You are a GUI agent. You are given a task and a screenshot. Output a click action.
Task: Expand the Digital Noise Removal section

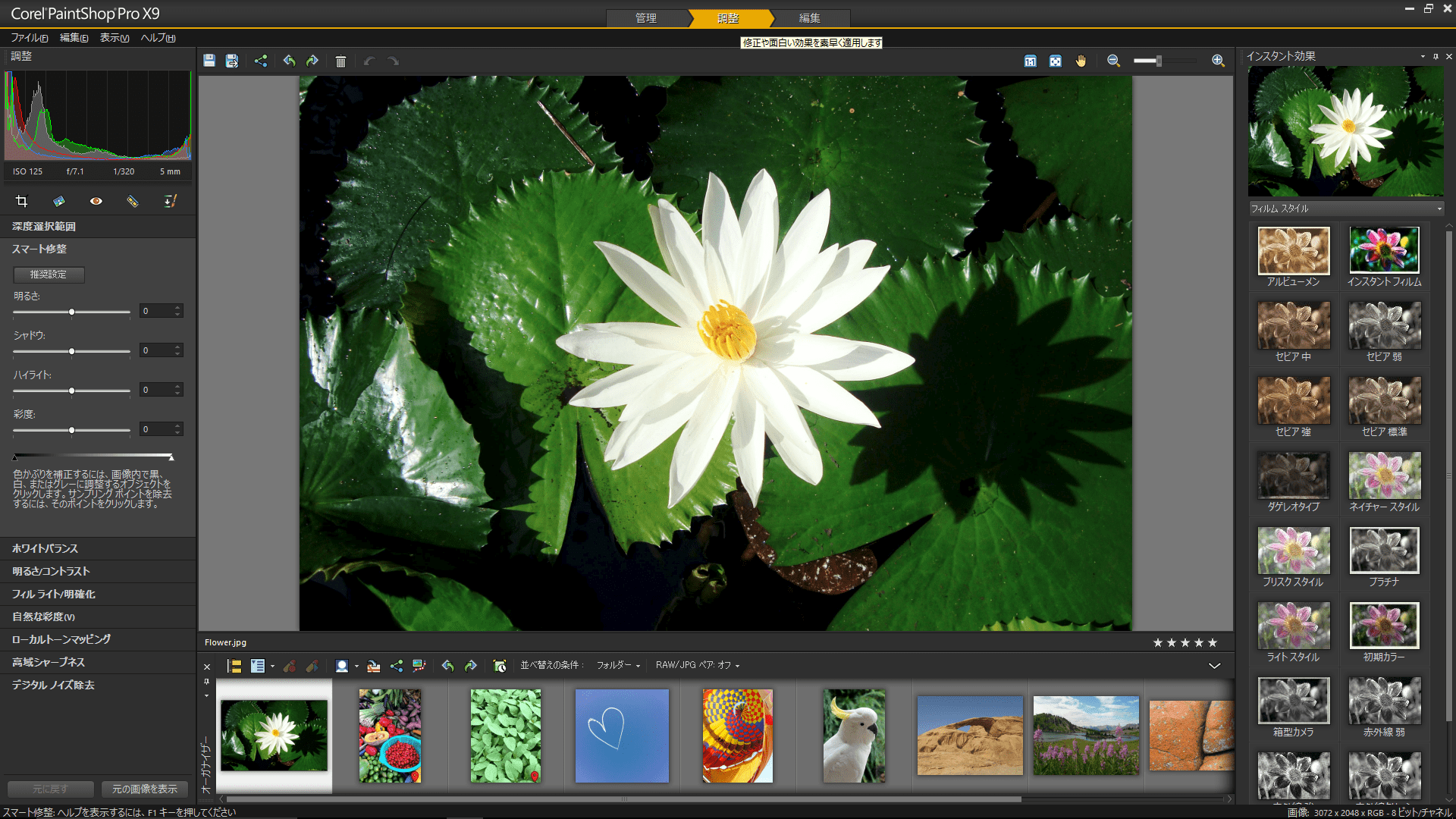[98, 685]
